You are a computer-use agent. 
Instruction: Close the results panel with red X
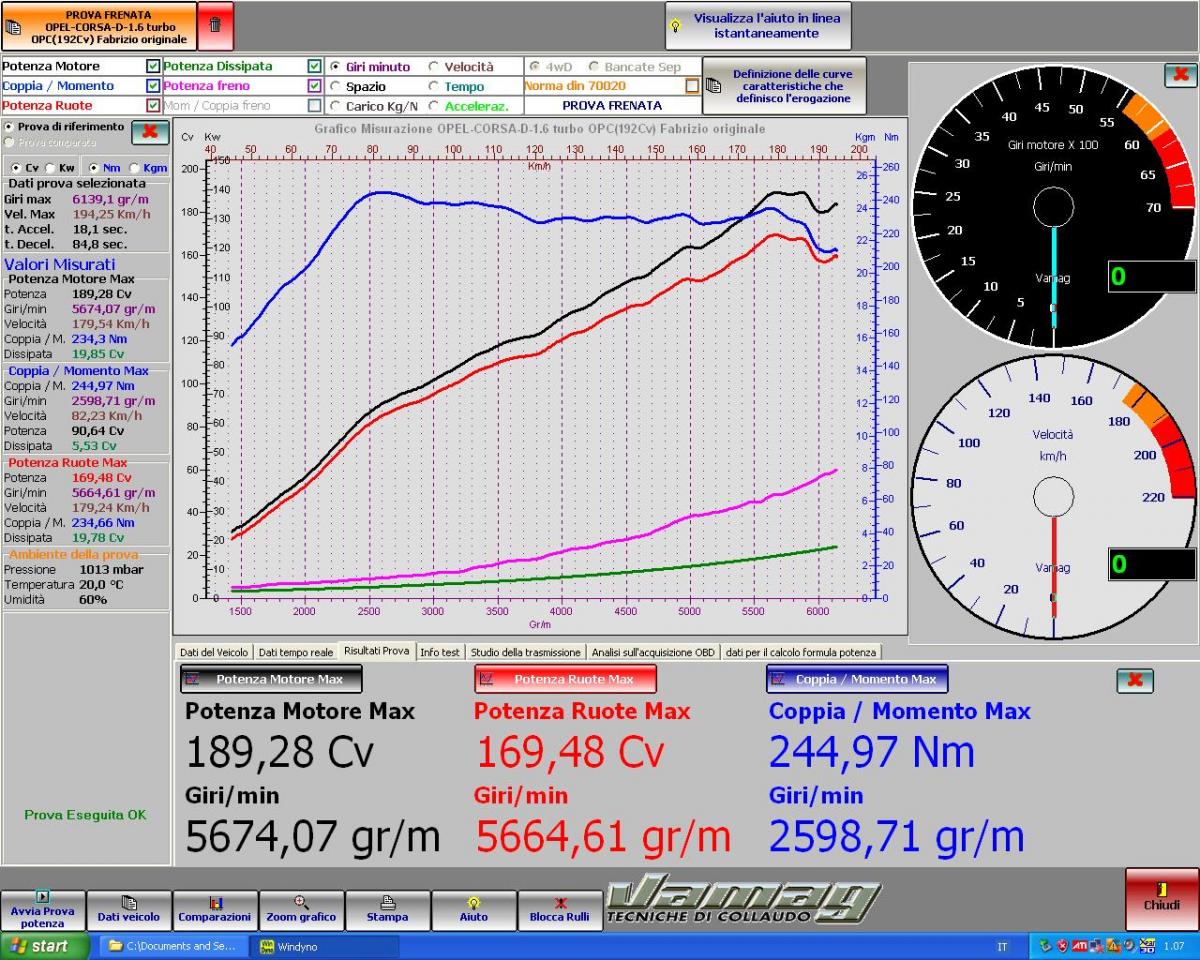(x=1135, y=680)
